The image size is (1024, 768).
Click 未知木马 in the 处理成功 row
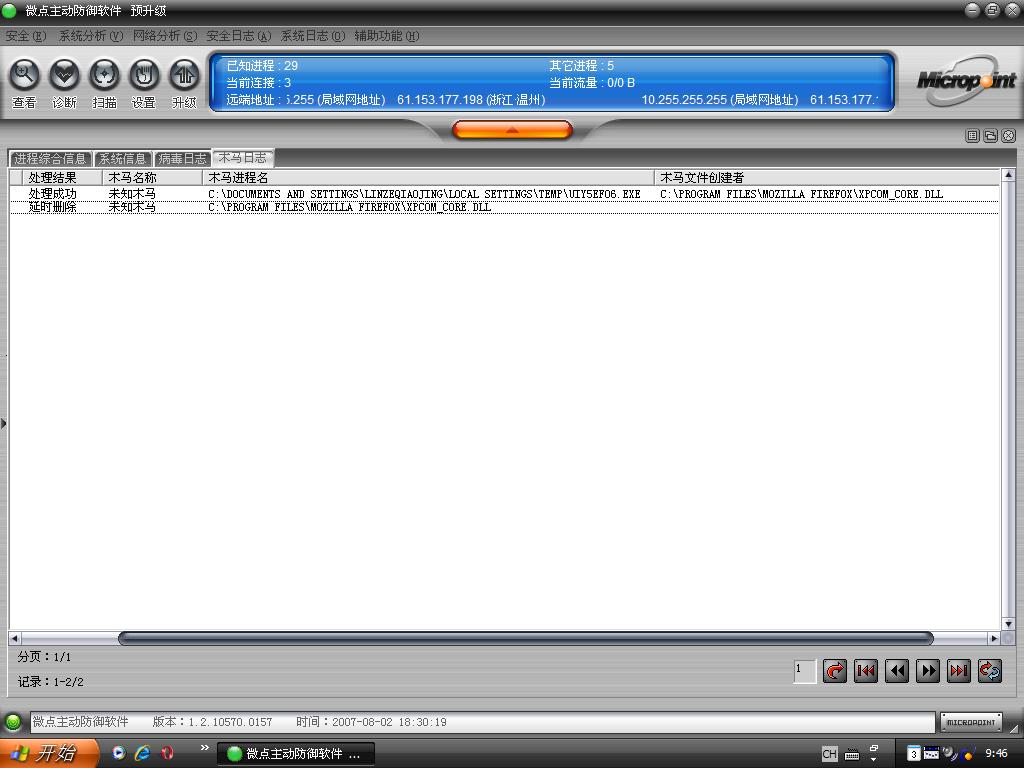coord(132,194)
